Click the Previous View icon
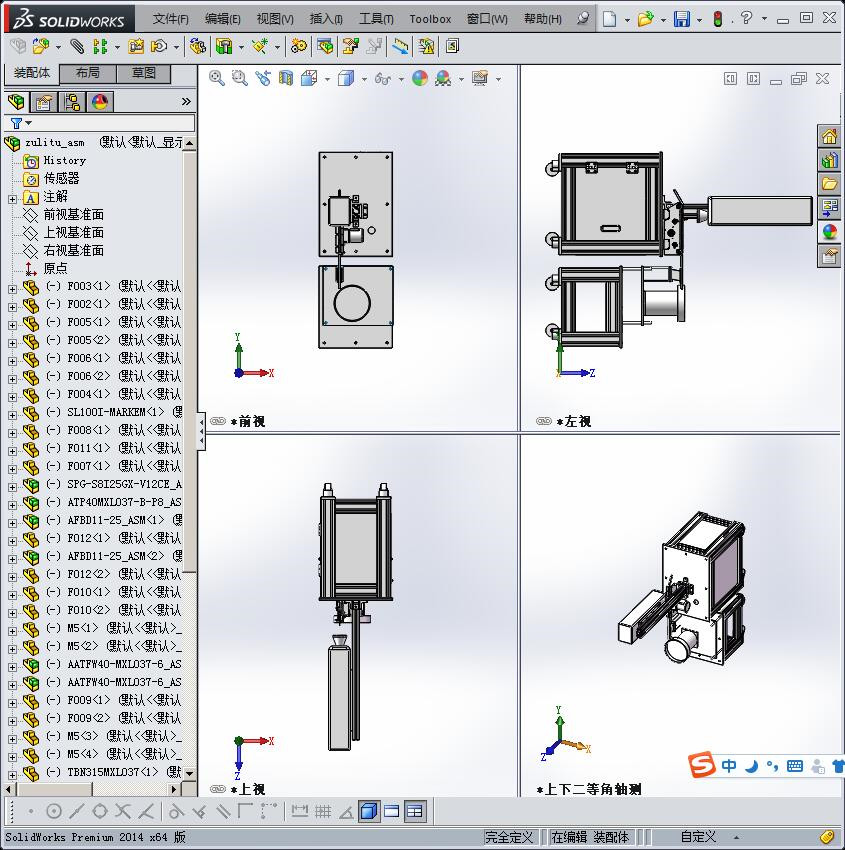Viewport: 845px width, 850px height. pos(263,79)
